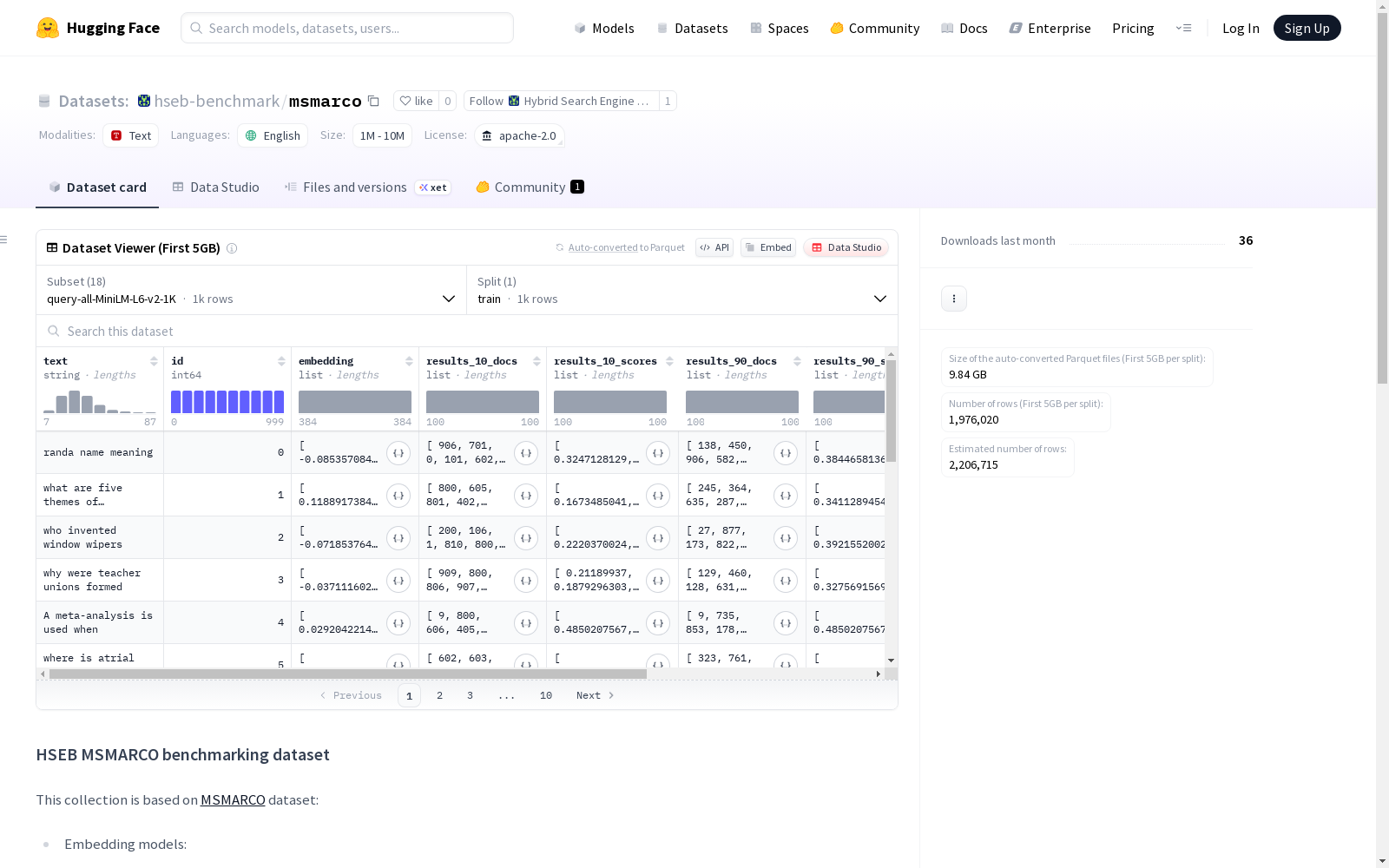Expand embedding cell for 'what are five themes' row
Viewport: 1389px width, 868px height.
tap(398, 496)
